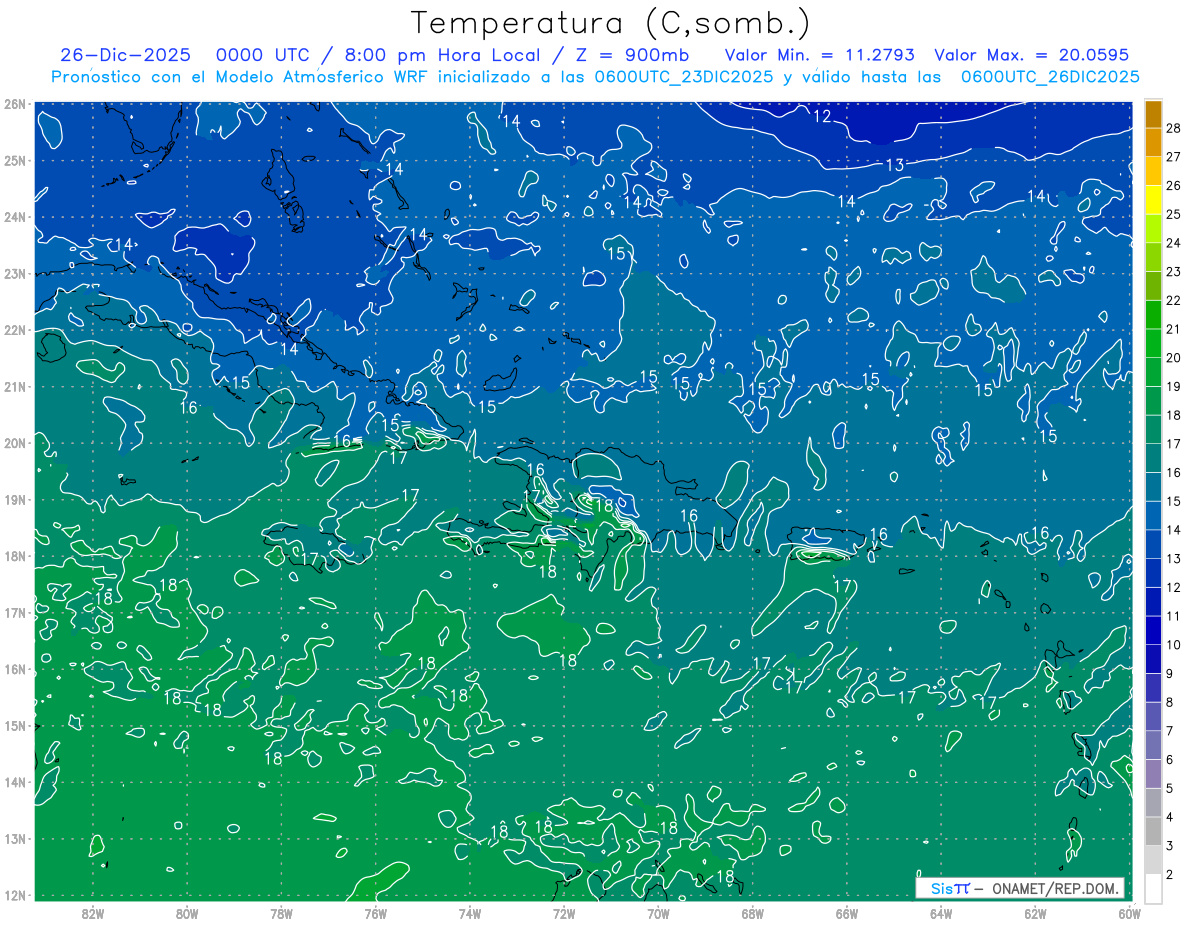Click the "9" label on the color scale
Viewport: 1200px width, 927px height.
[1169, 674]
